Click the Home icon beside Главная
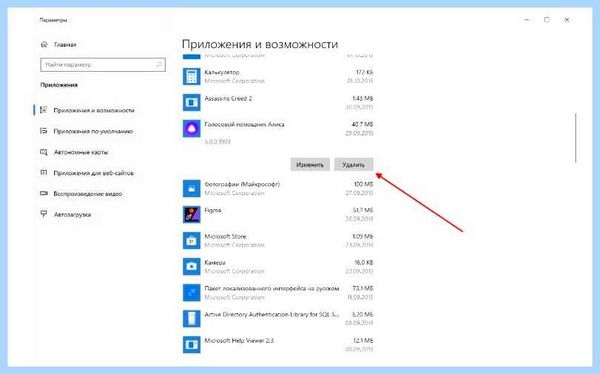600x374 pixels. pos(44,44)
